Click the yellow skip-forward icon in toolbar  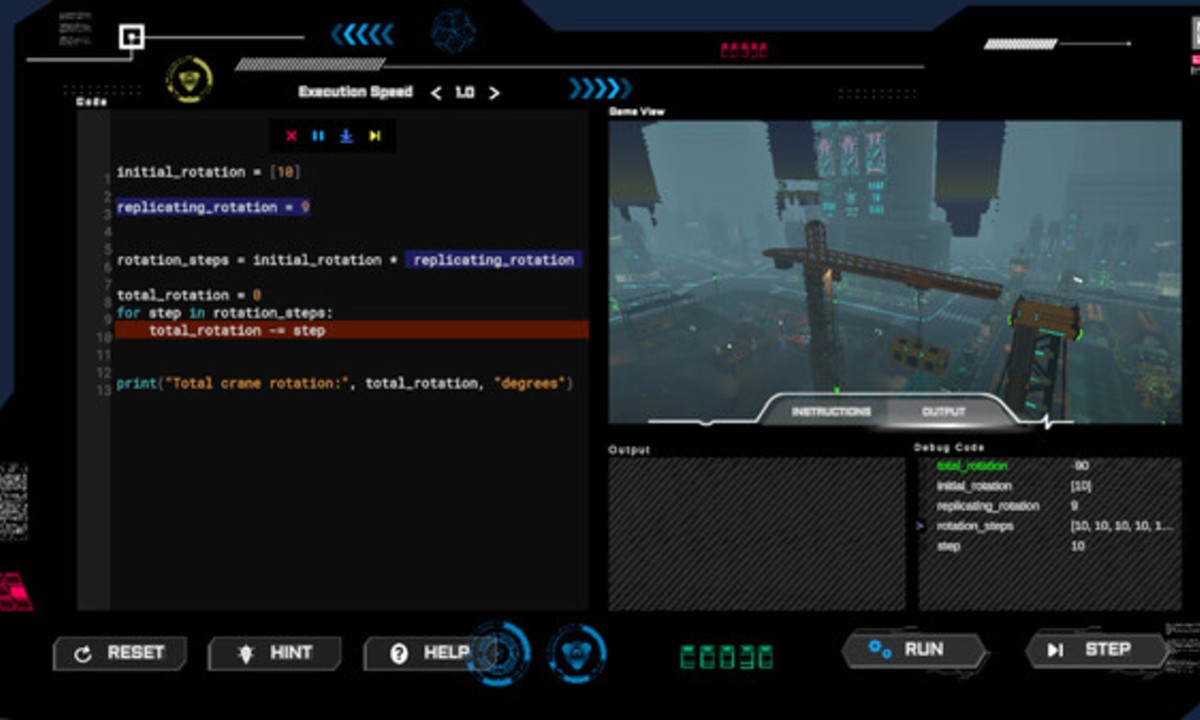pyautogui.click(x=375, y=136)
